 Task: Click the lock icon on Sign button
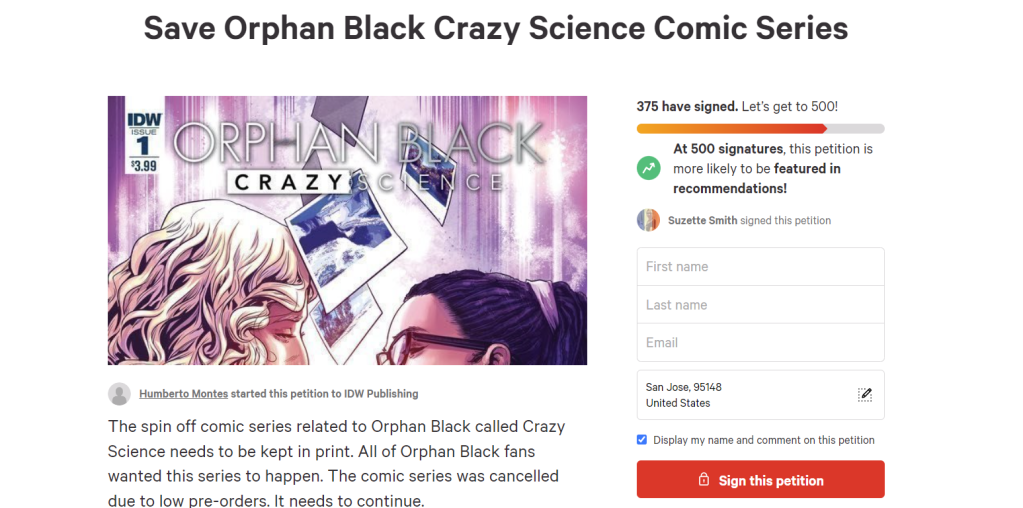[x=704, y=480]
